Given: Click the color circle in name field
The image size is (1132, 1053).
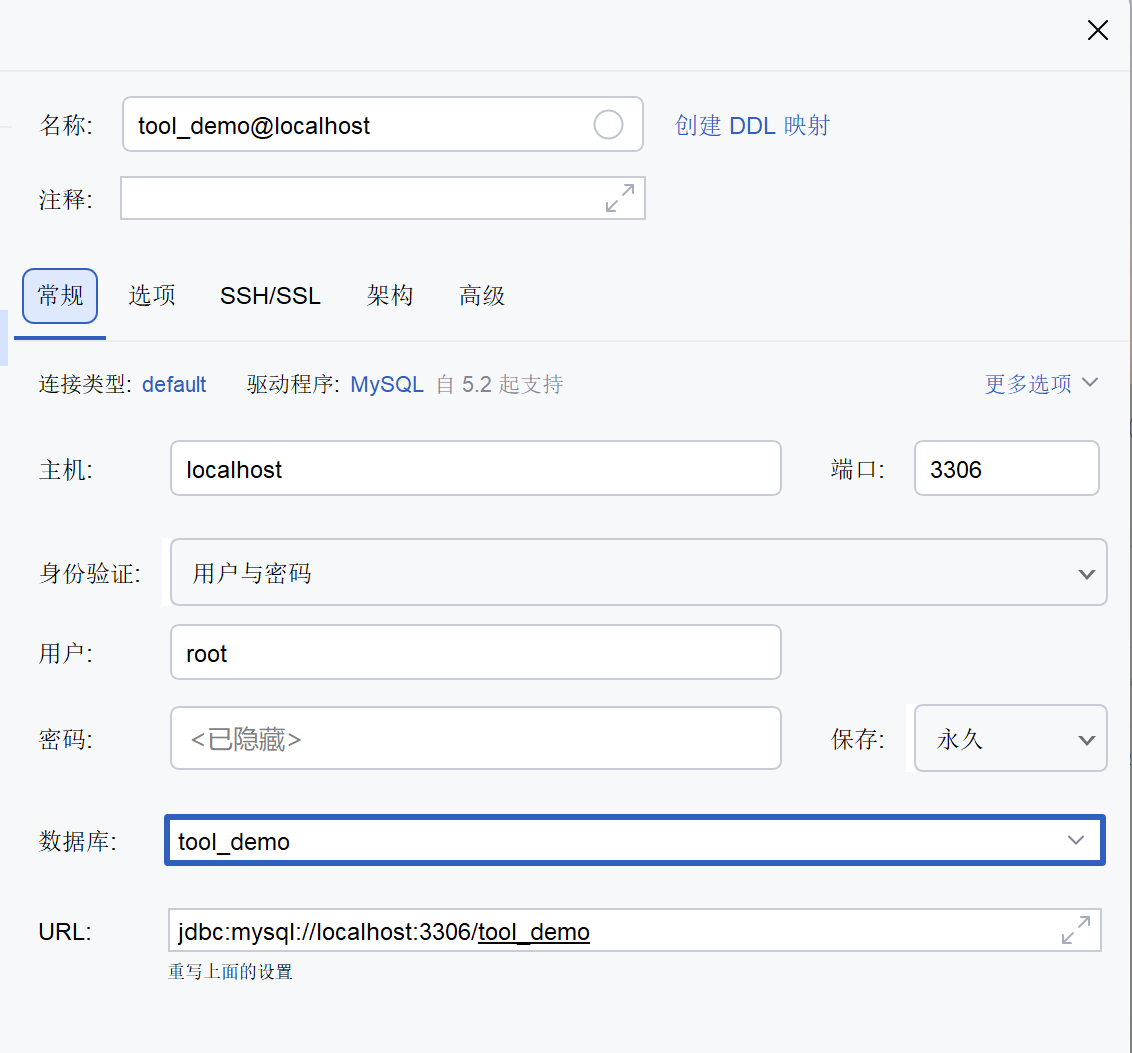Looking at the screenshot, I should [609, 125].
